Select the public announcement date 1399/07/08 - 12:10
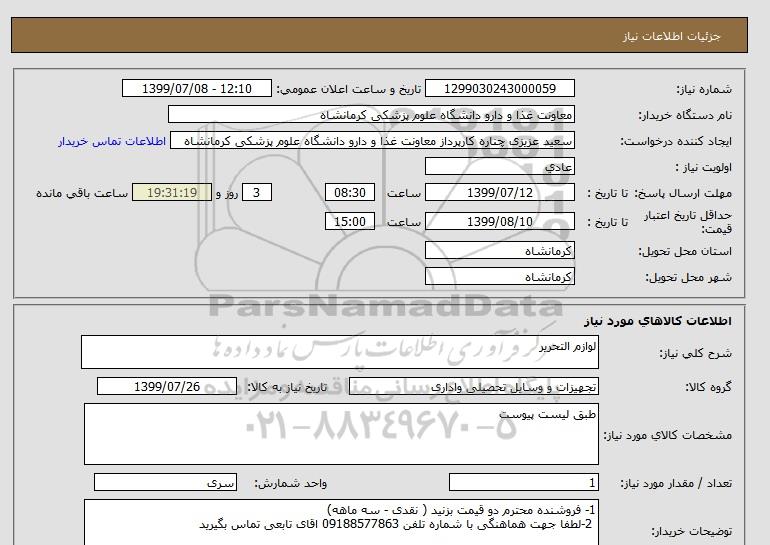This screenshot has width=770, height=545. point(196,88)
